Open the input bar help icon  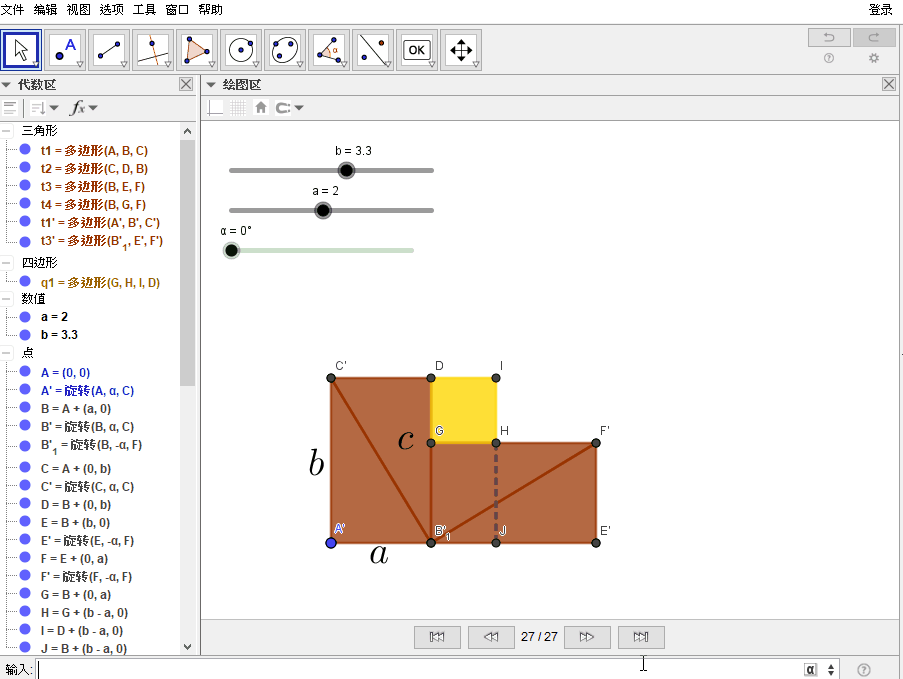pyautogui.click(x=864, y=670)
